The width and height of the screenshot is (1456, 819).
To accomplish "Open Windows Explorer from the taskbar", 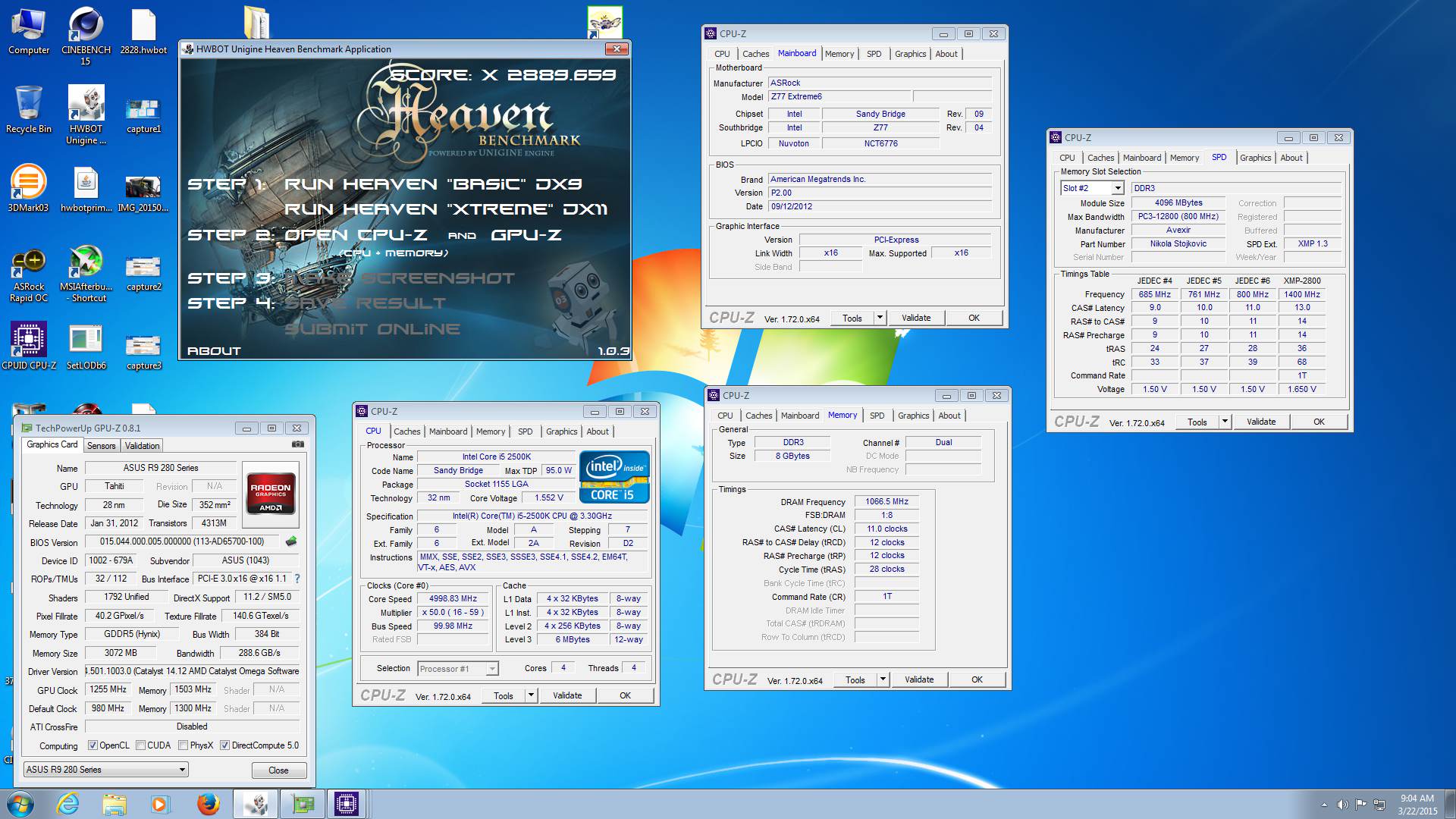I will click(x=115, y=804).
